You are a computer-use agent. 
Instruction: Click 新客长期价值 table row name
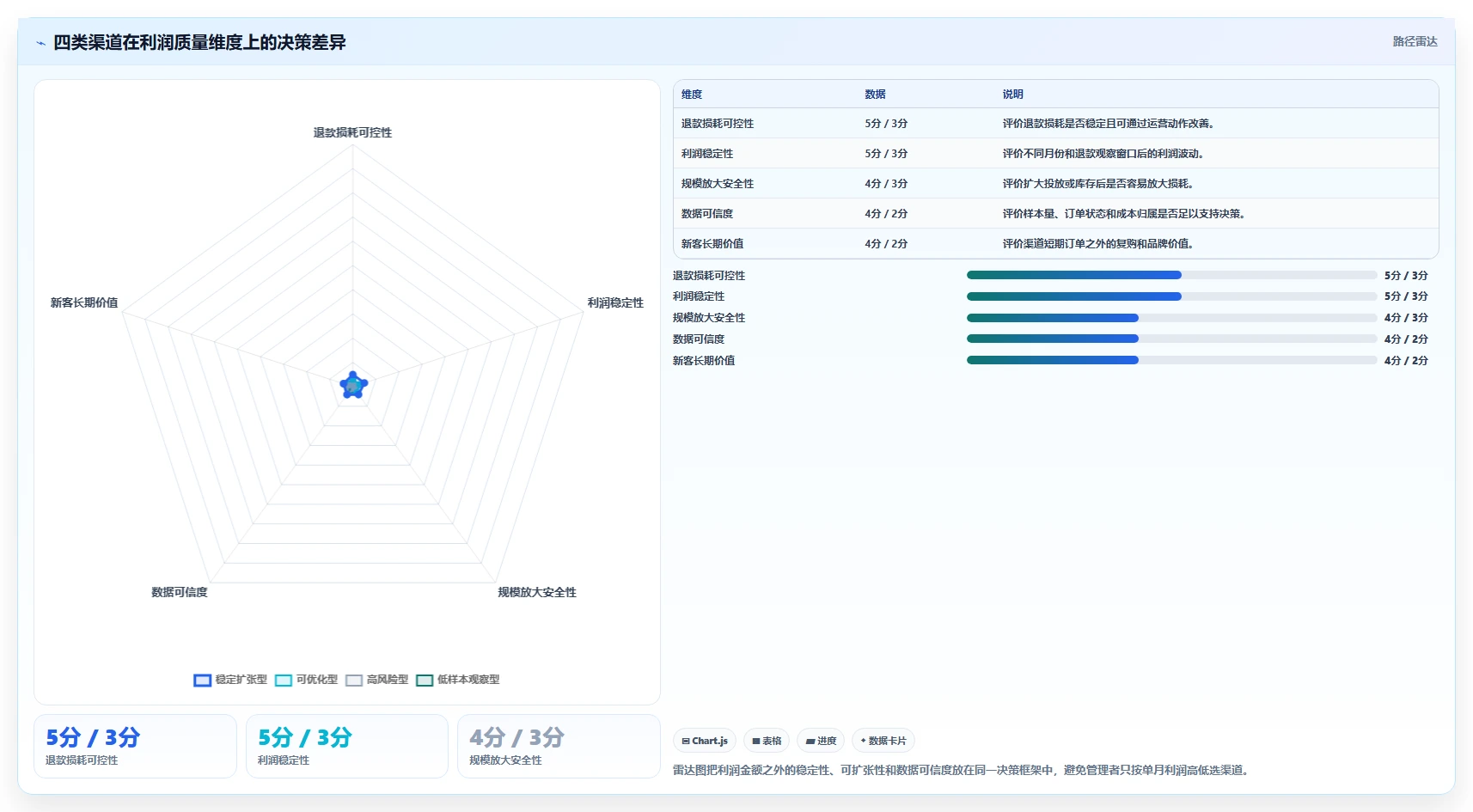(x=712, y=244)
